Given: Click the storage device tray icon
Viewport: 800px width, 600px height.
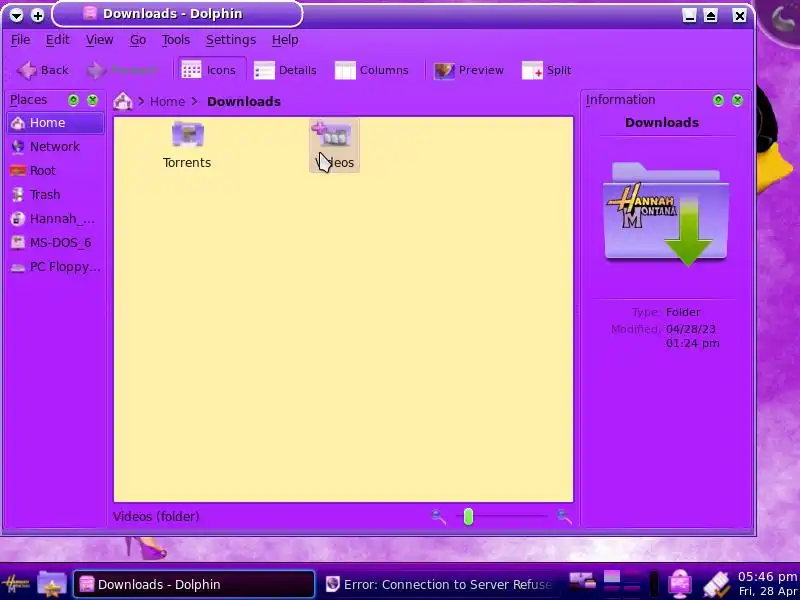Looking at the screenshot, I should coord(582,581).
